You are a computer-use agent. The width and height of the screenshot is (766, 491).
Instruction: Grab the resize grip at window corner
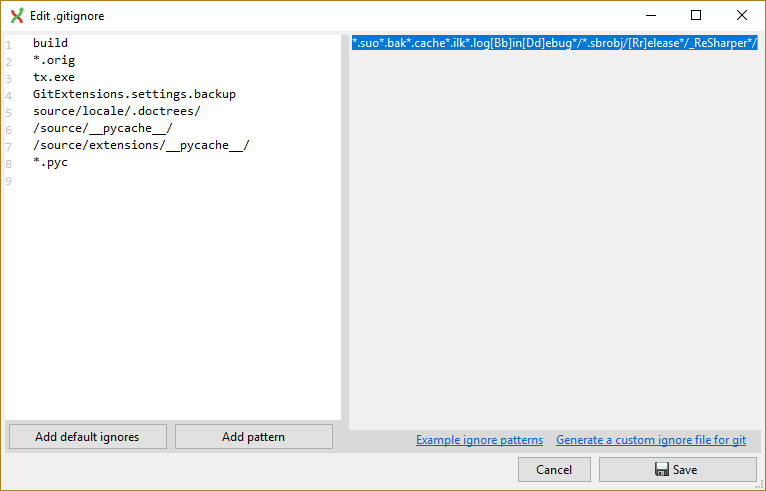759,484
